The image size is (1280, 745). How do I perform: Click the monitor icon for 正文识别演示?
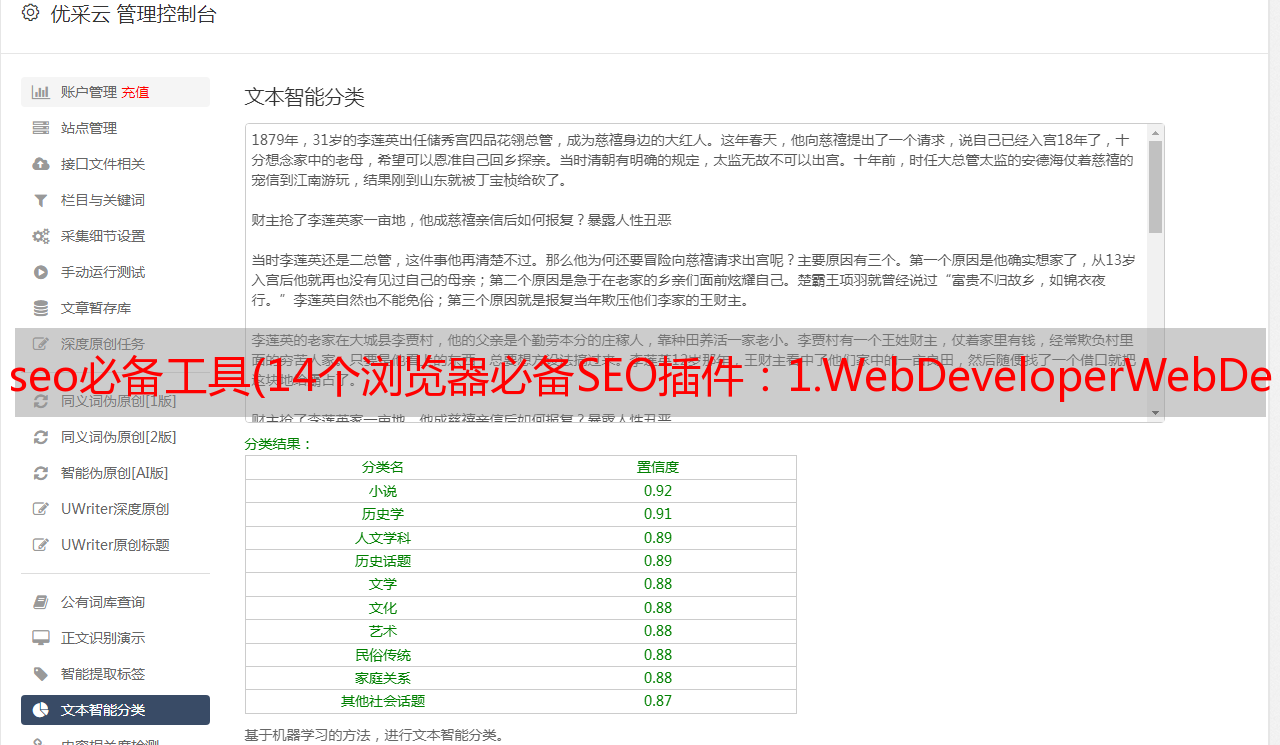click(x=41, y=638)
